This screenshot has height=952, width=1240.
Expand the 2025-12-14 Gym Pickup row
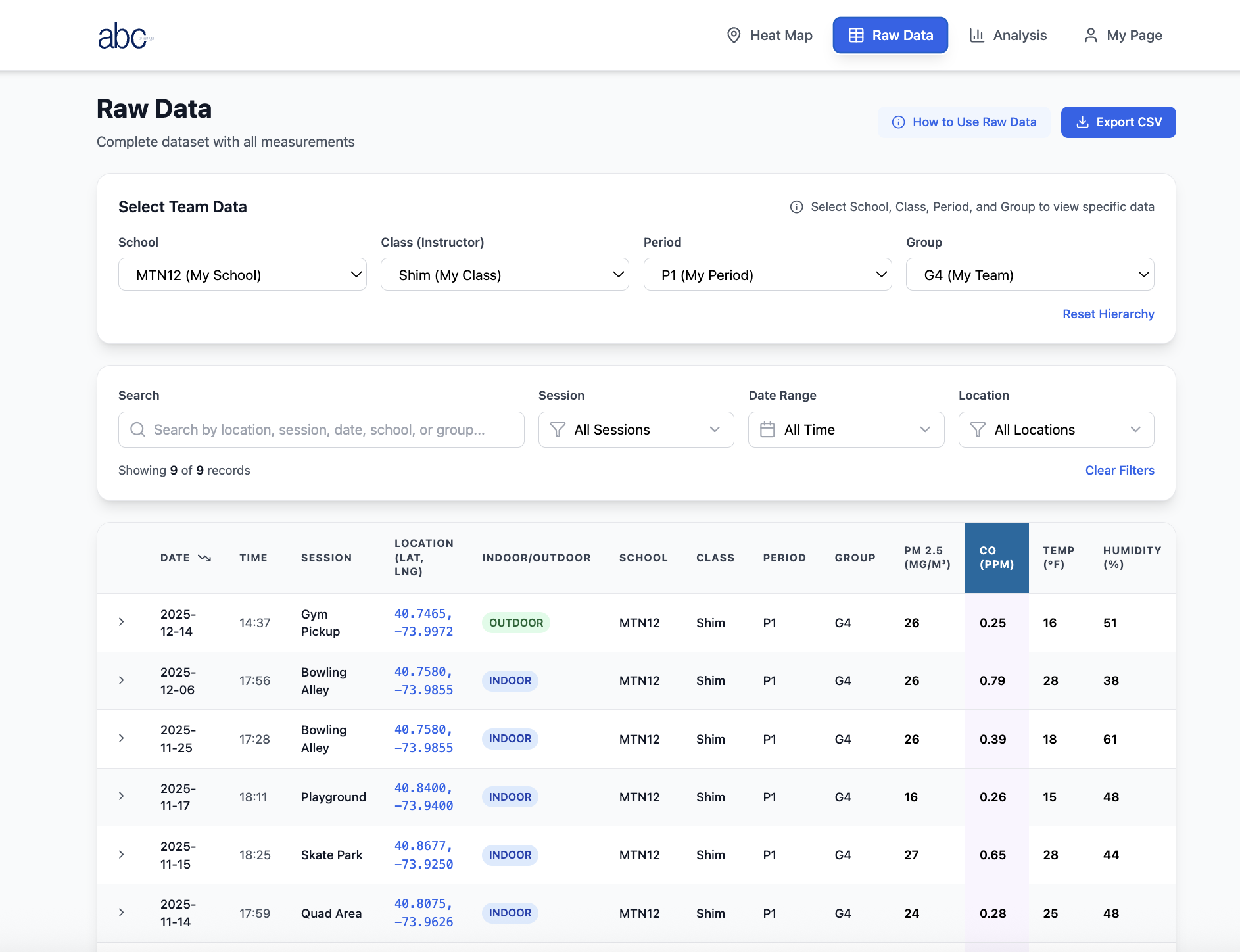pos(122,622)
